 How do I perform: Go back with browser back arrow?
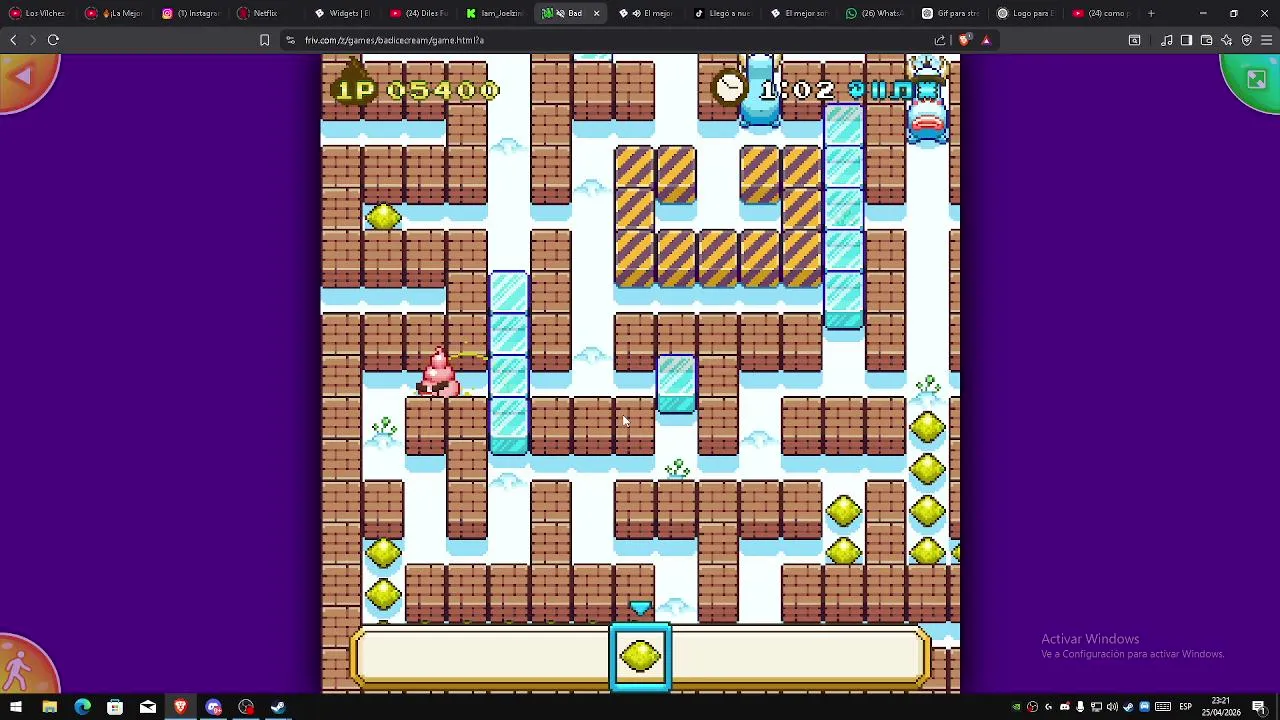[x=13, y=40]
